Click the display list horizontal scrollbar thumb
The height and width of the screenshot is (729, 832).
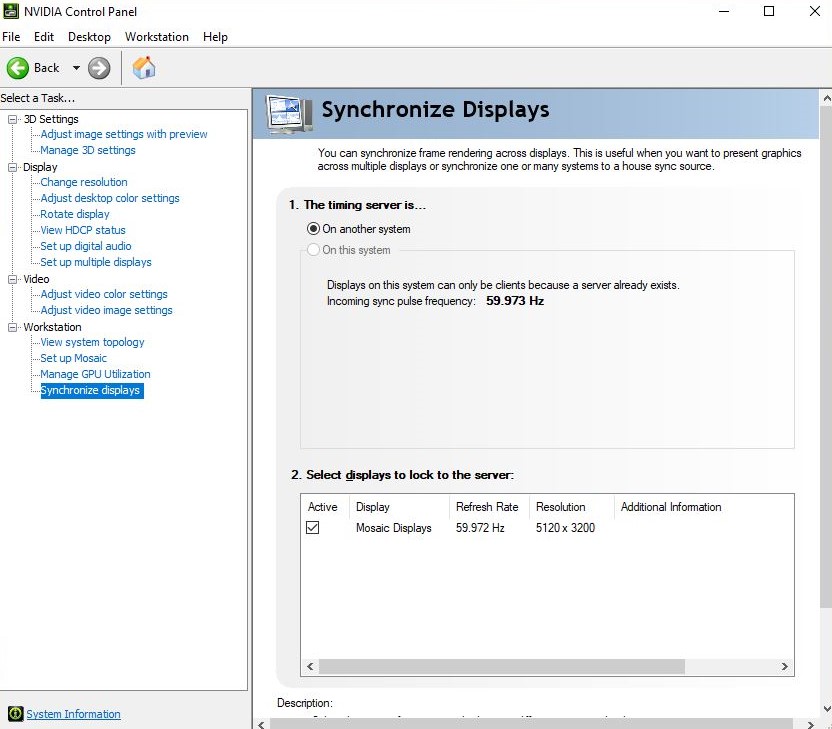tap(501, 666)
